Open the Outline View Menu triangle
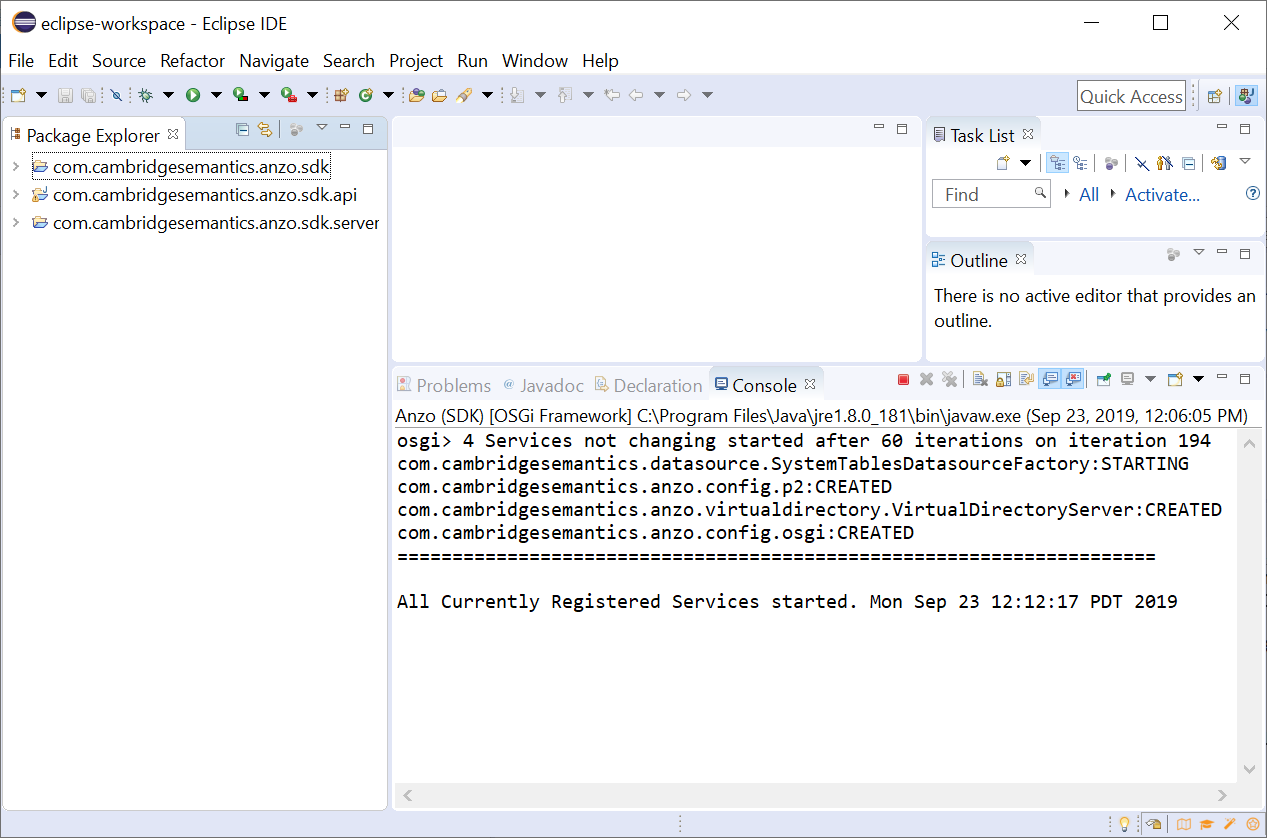 1199,252
